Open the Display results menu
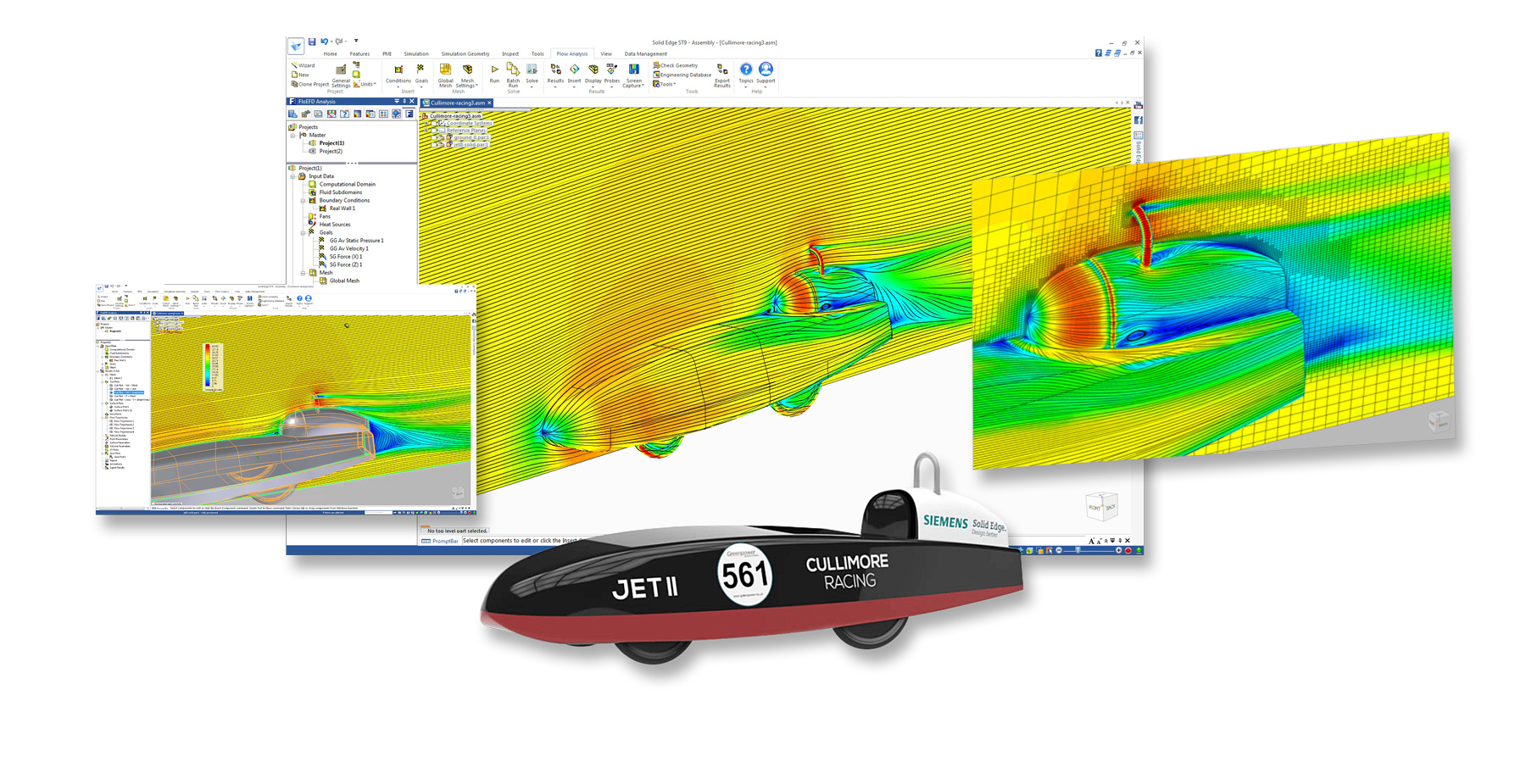Screen dimensions: 1526x784 (593, 75)
